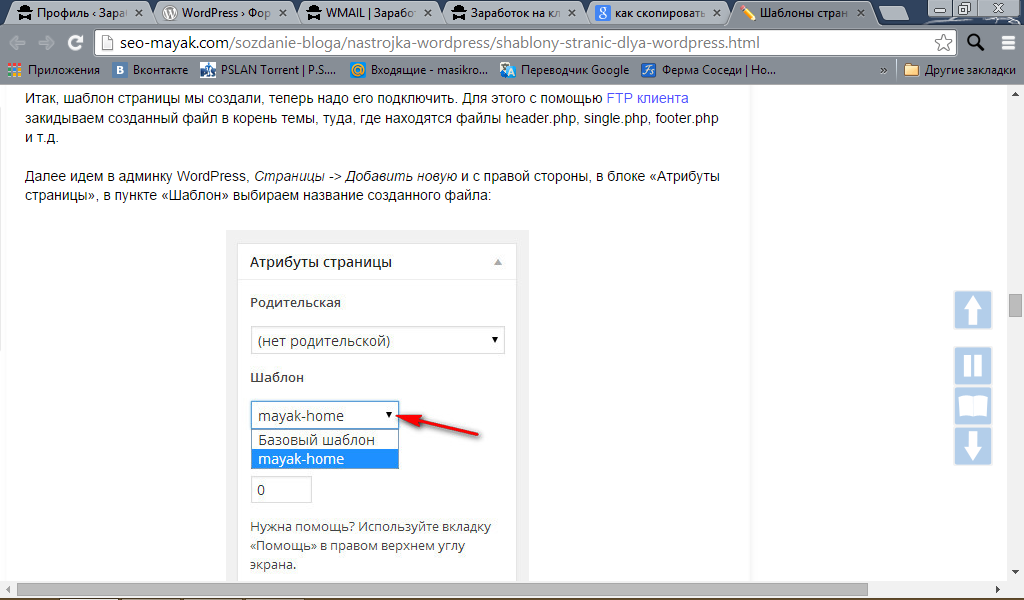The image size is (1024, 600).
Task: Close the Шаблоны стран tab
Action: pyautogui.click(x=861, y=12)
